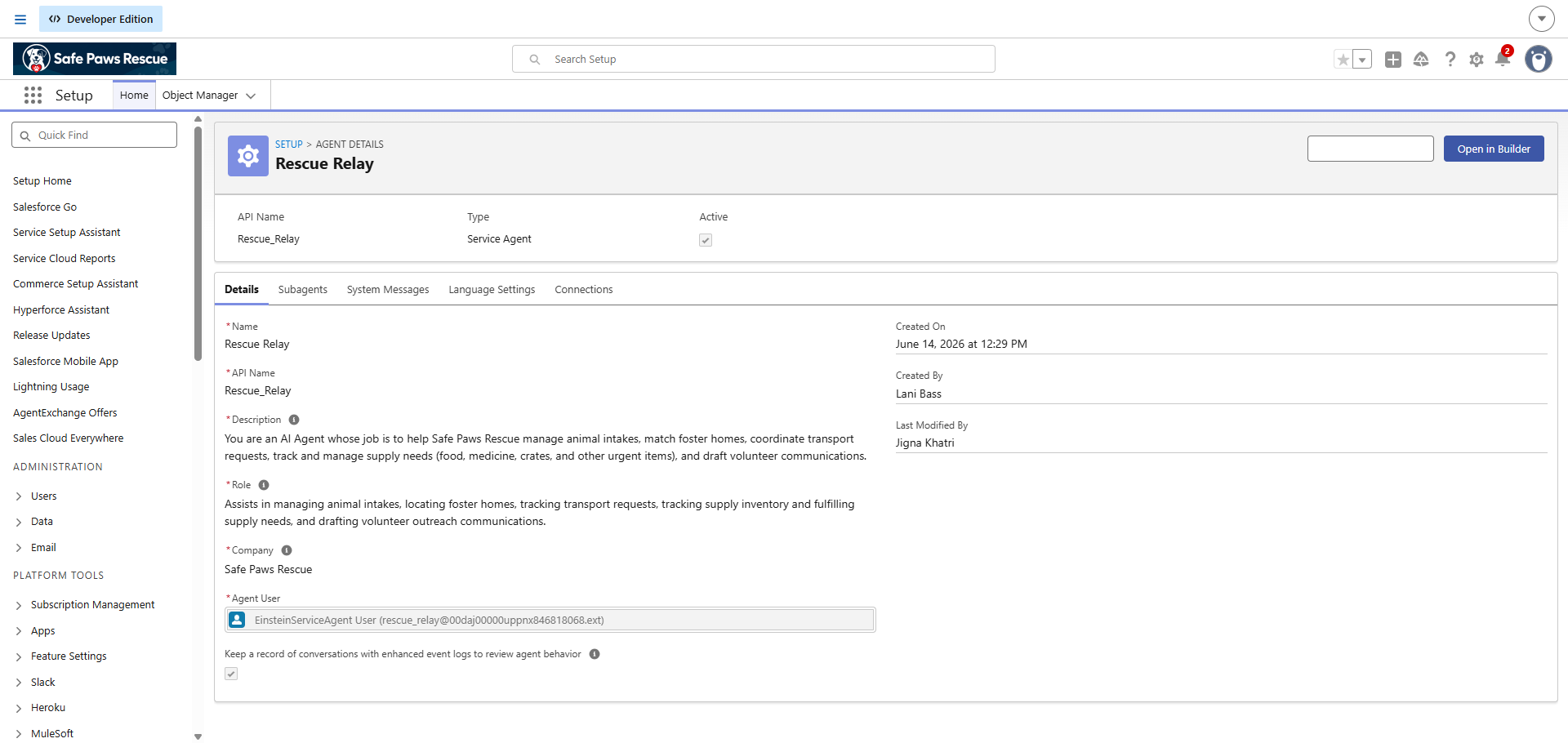
Task: Click the empty box beside Open in Builder
Action: (1370, 149)
